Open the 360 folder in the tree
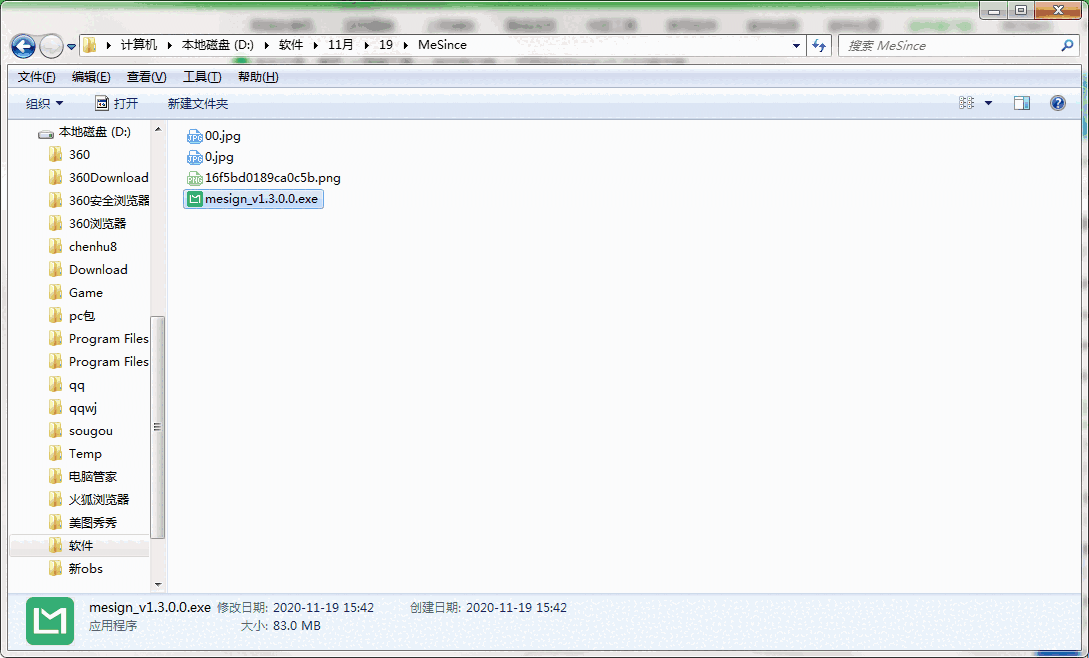Viewport: 1089px width, 658px height. point(79,155)
